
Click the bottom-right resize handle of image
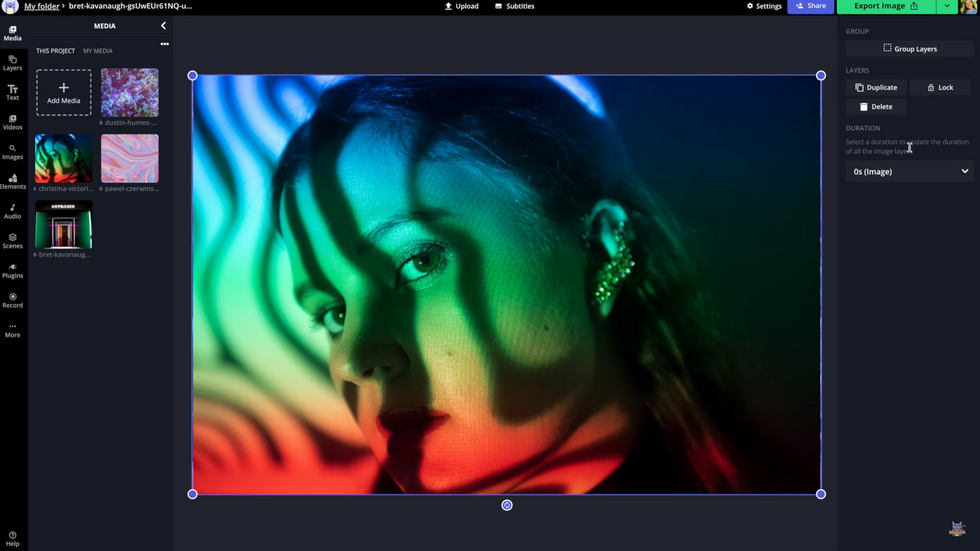821,494
